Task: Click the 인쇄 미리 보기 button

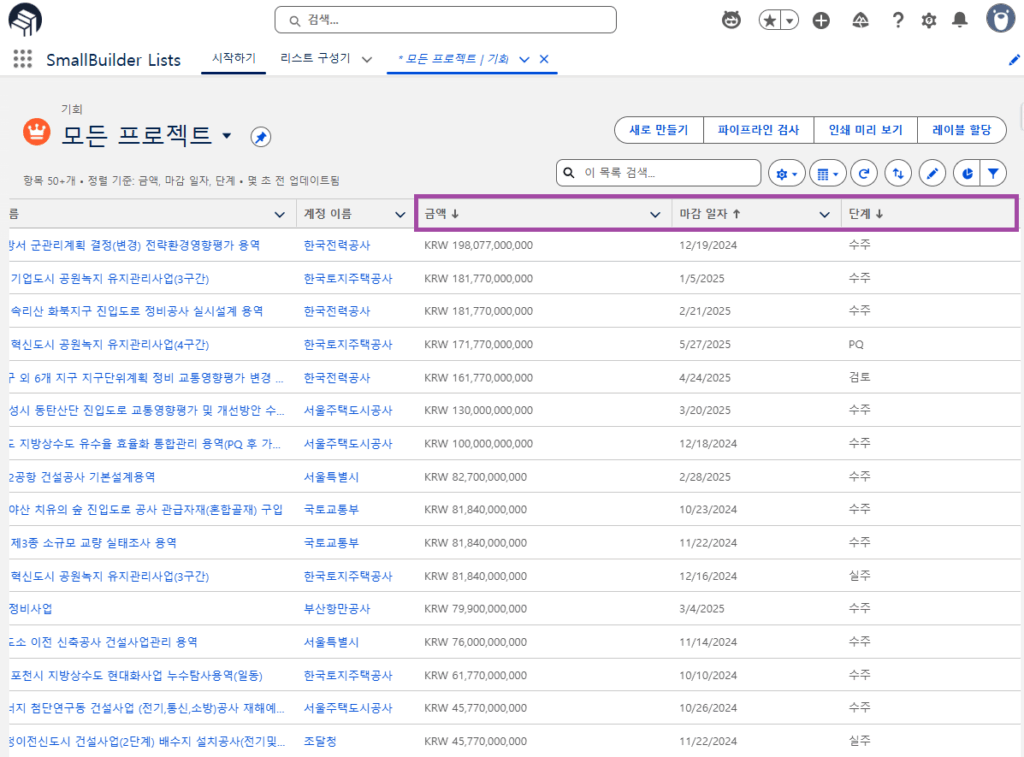Action: (x=865, y=130)
